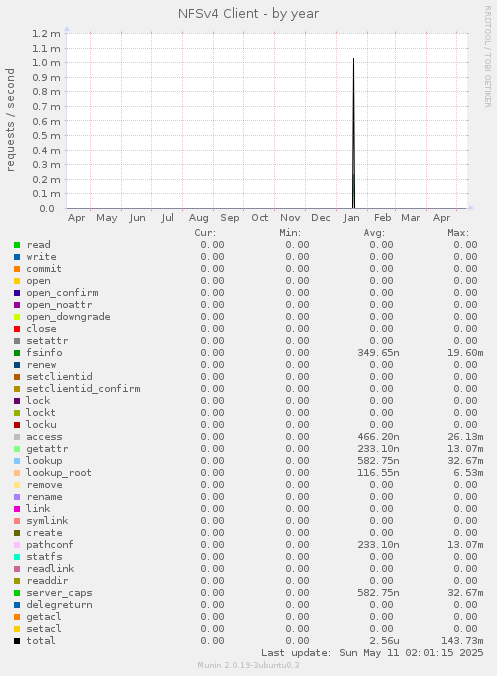Image resolution: width=497 pixels, height=676 pixels.
Task: Click the Jan x-axis label
Action: click(351, 218)
